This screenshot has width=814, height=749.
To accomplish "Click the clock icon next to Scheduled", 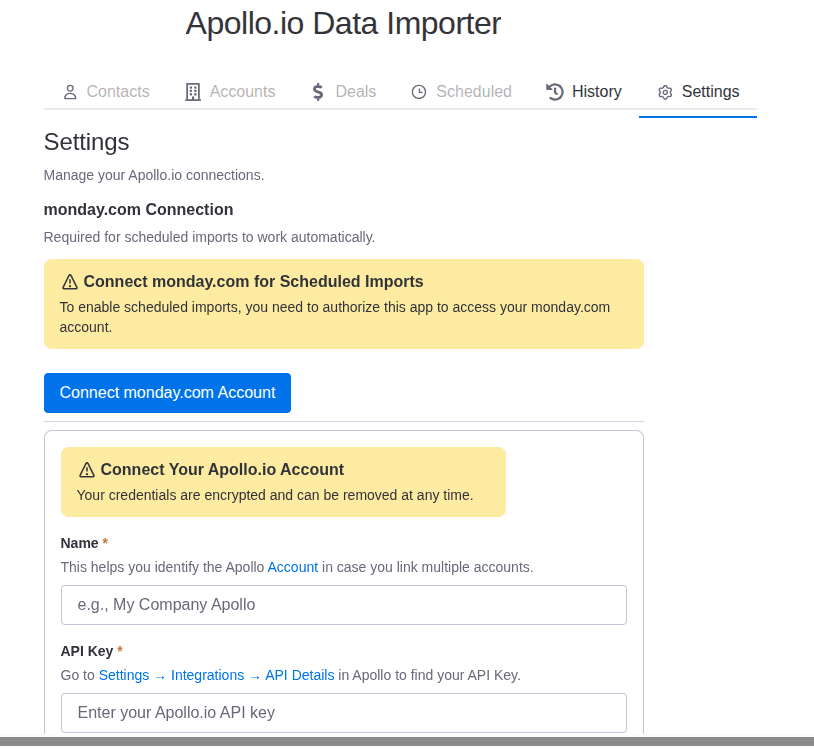I will (417, 91).
